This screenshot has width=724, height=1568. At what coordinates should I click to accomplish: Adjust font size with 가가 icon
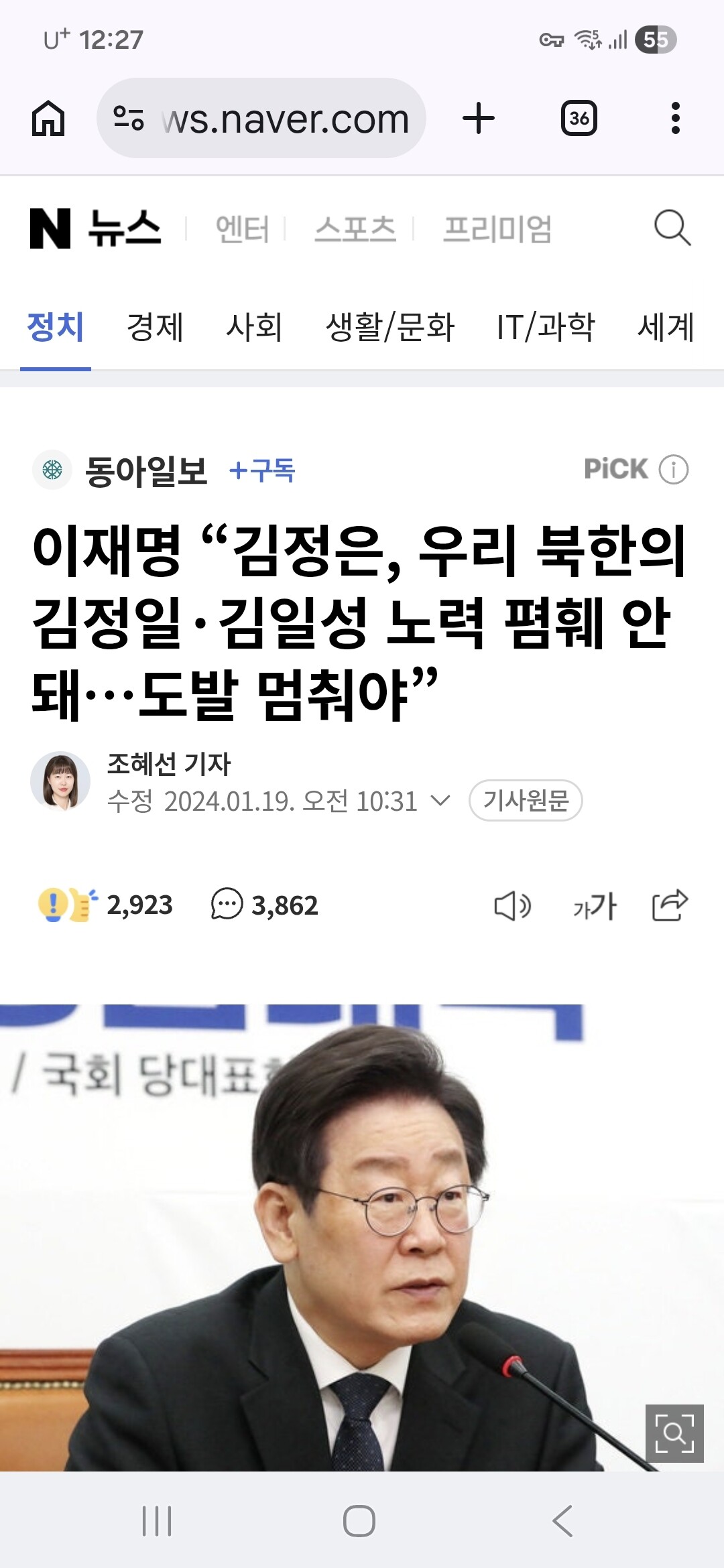[595, 906]
